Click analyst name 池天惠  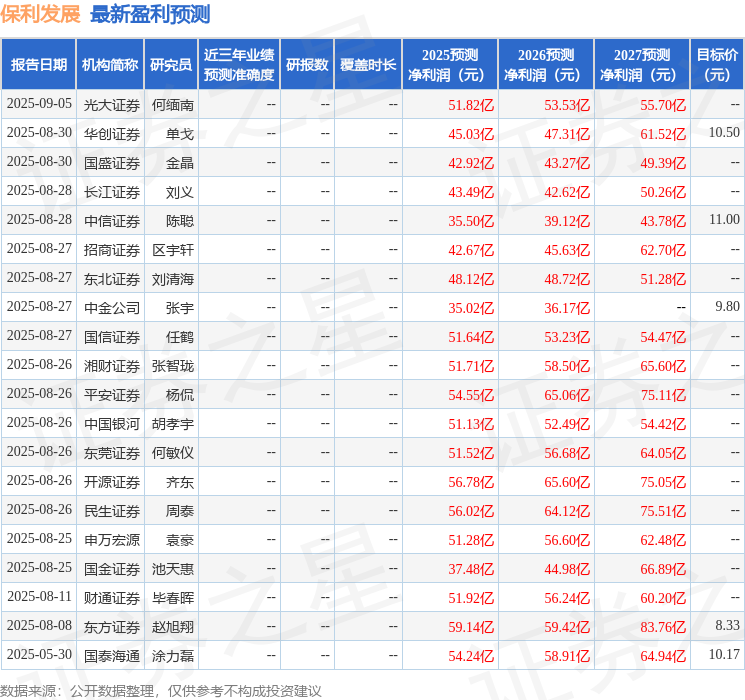pos(173,569)
